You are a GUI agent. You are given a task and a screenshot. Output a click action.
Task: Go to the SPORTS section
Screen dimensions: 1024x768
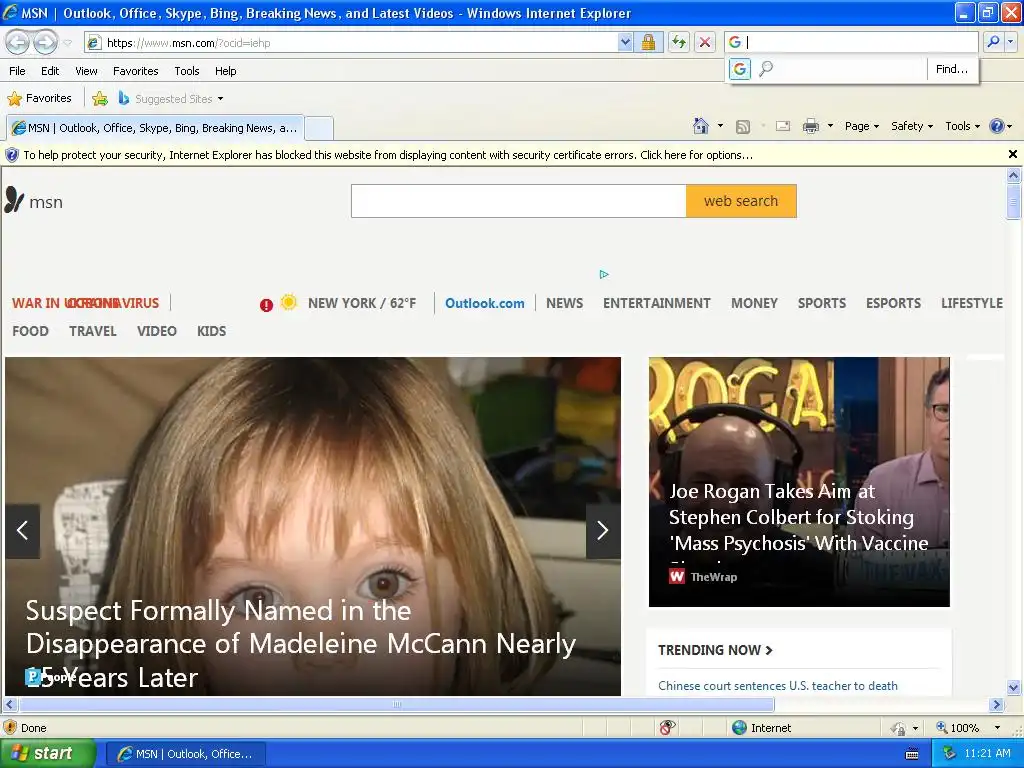[x=822, y=303]
